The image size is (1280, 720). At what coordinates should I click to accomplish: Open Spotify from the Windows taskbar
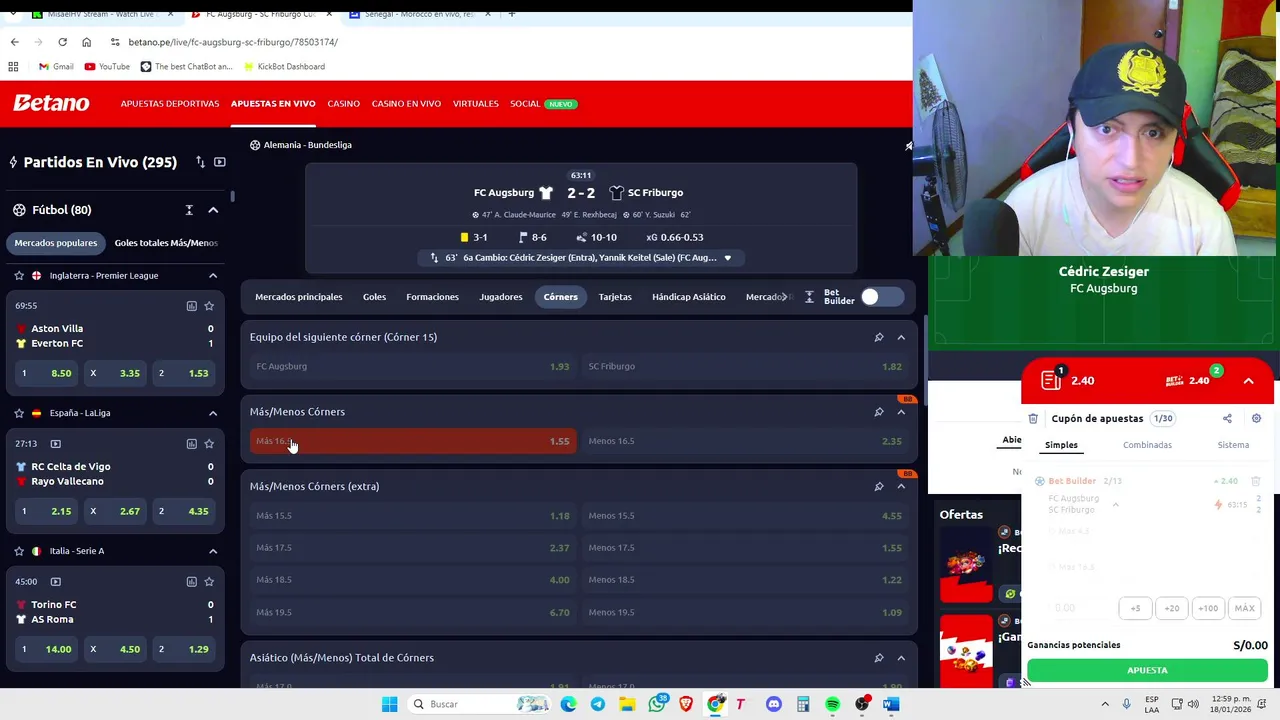tap(832, 704)
